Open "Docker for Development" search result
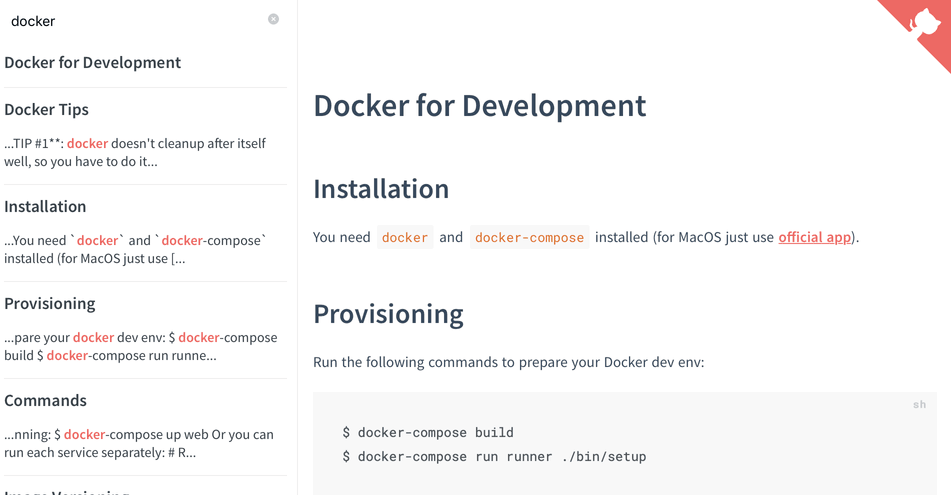This screenshot has height=495, width=951. 93,62
